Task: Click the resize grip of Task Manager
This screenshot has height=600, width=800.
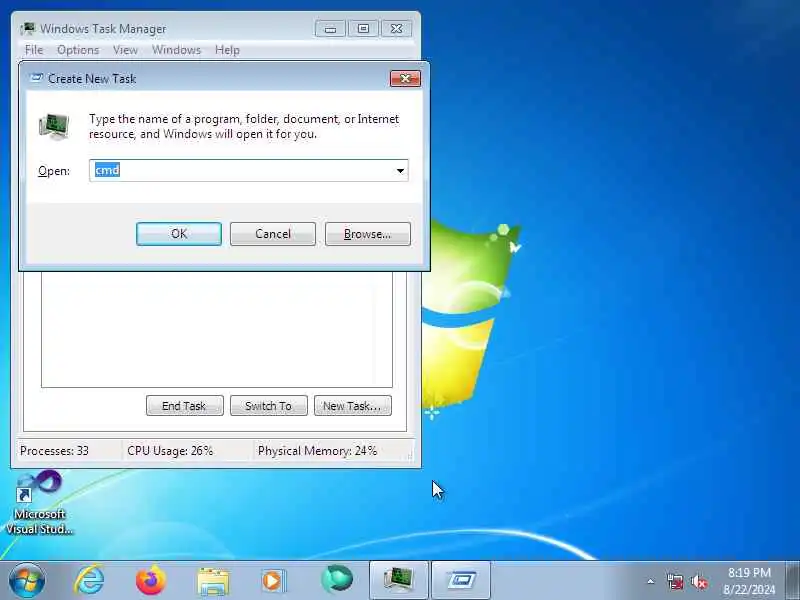Action: (x=409, y=456)
